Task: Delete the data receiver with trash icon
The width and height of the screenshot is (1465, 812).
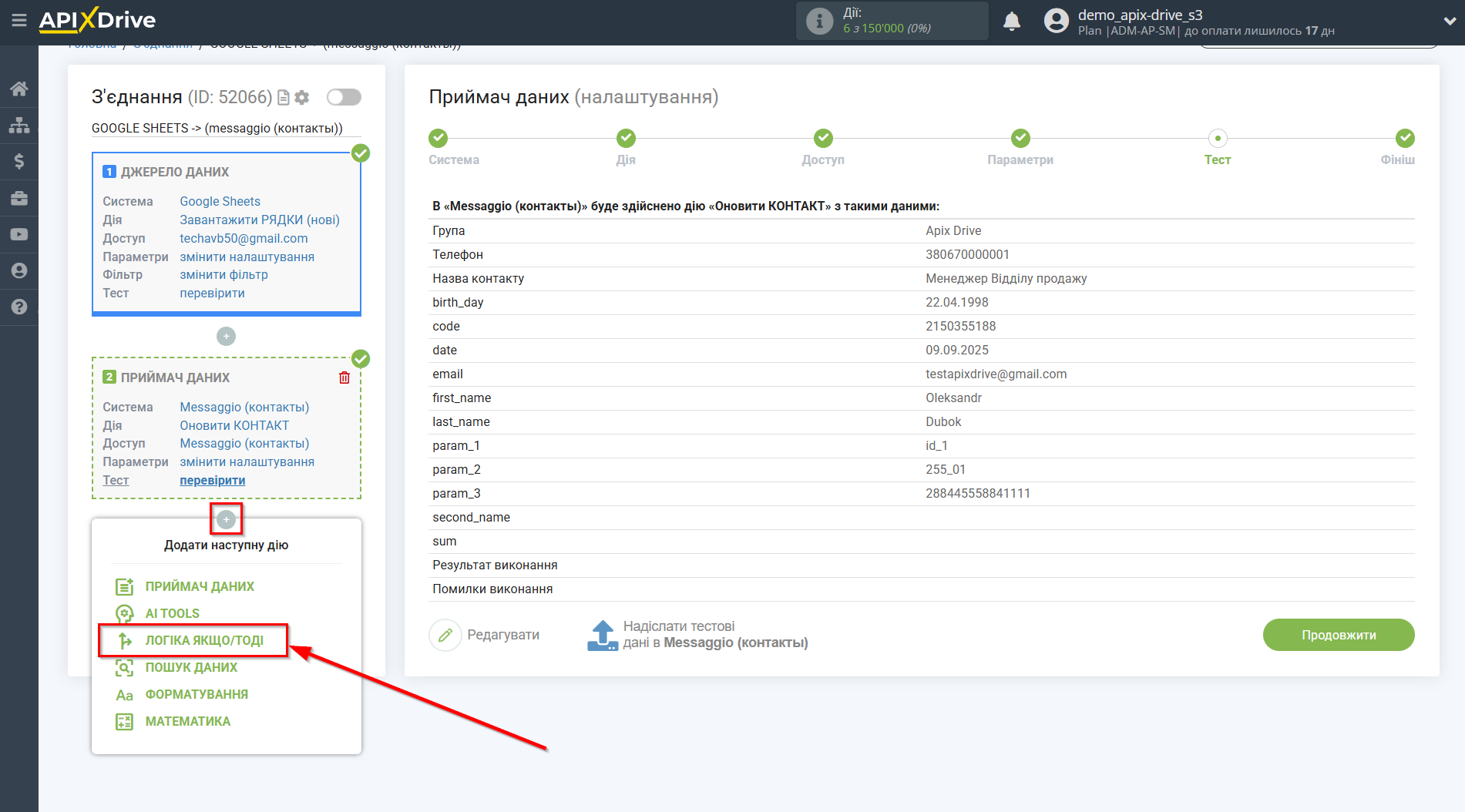Action: pyautogui.click(x=344, y=377)
